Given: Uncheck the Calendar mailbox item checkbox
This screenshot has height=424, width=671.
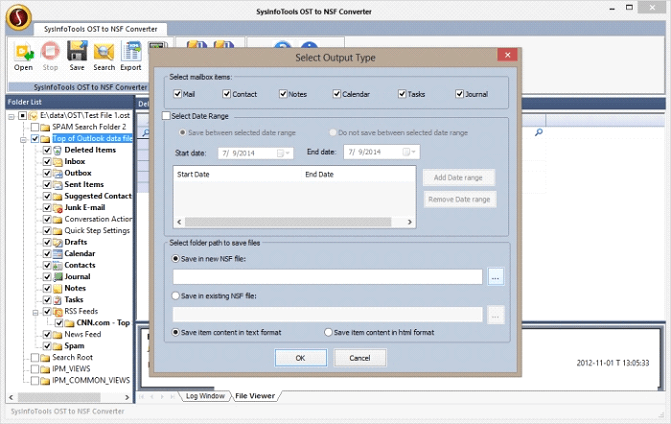Looking at the screenshot, I should point(337,94).
